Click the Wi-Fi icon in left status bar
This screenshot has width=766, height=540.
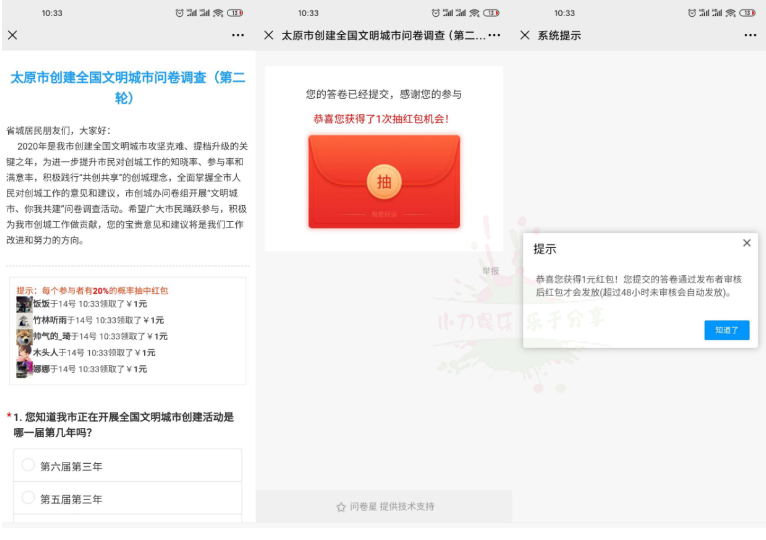(x=218, y=13)
